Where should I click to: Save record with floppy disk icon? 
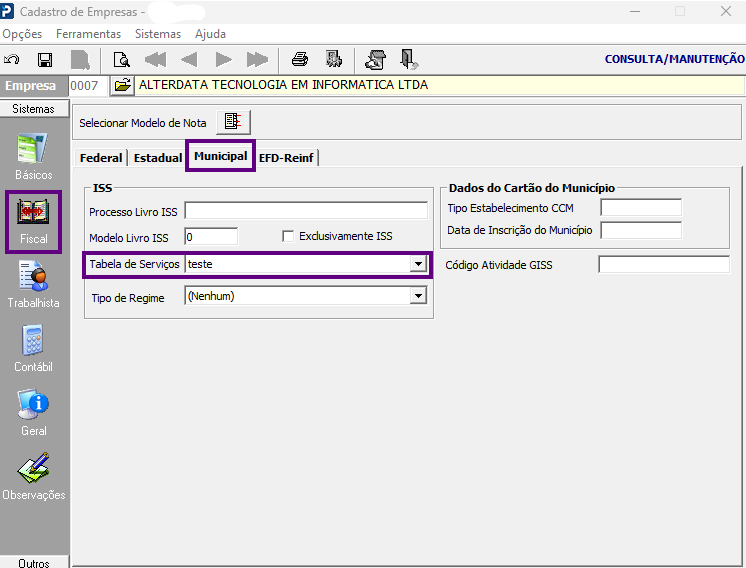[45, 60]
